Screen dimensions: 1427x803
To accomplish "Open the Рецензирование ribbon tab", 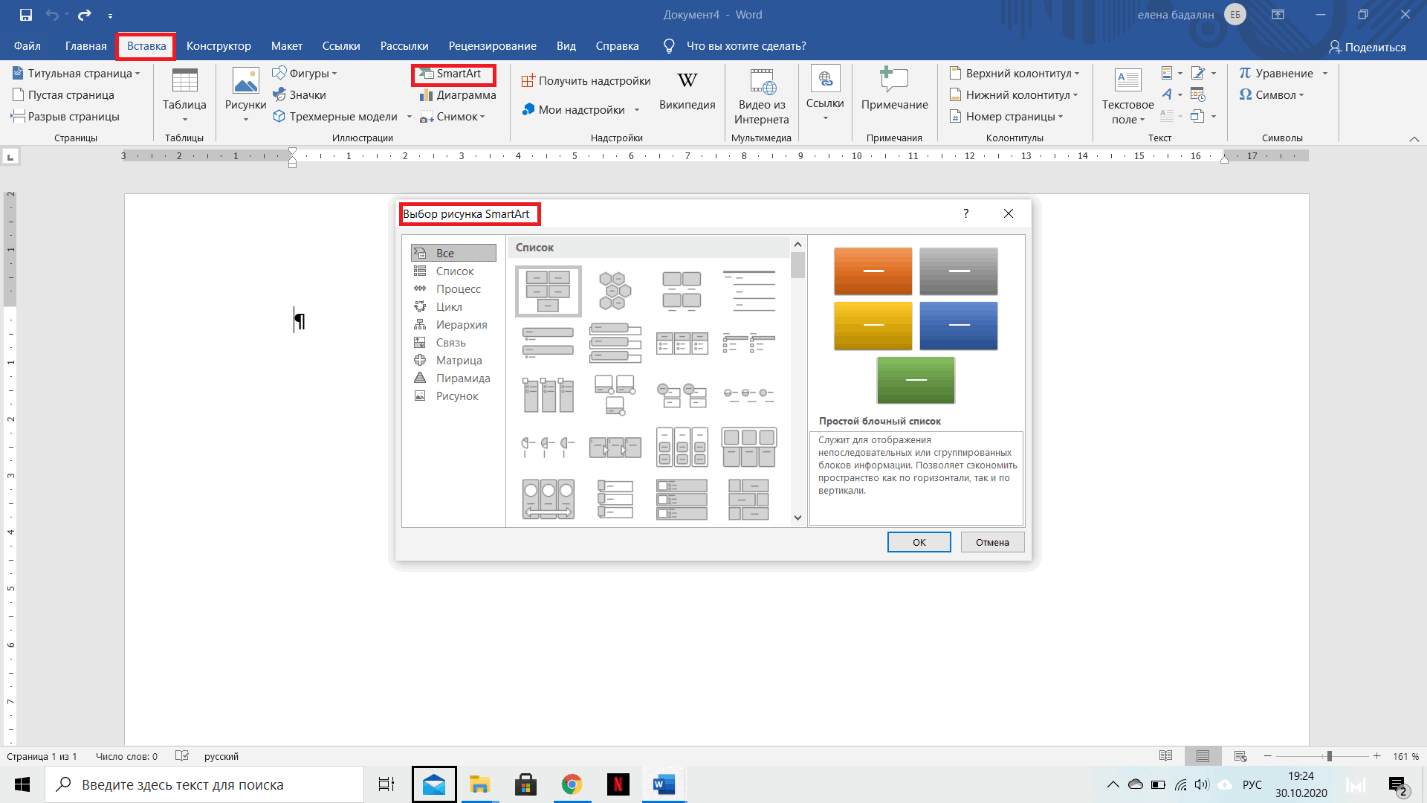I will 492,46.
